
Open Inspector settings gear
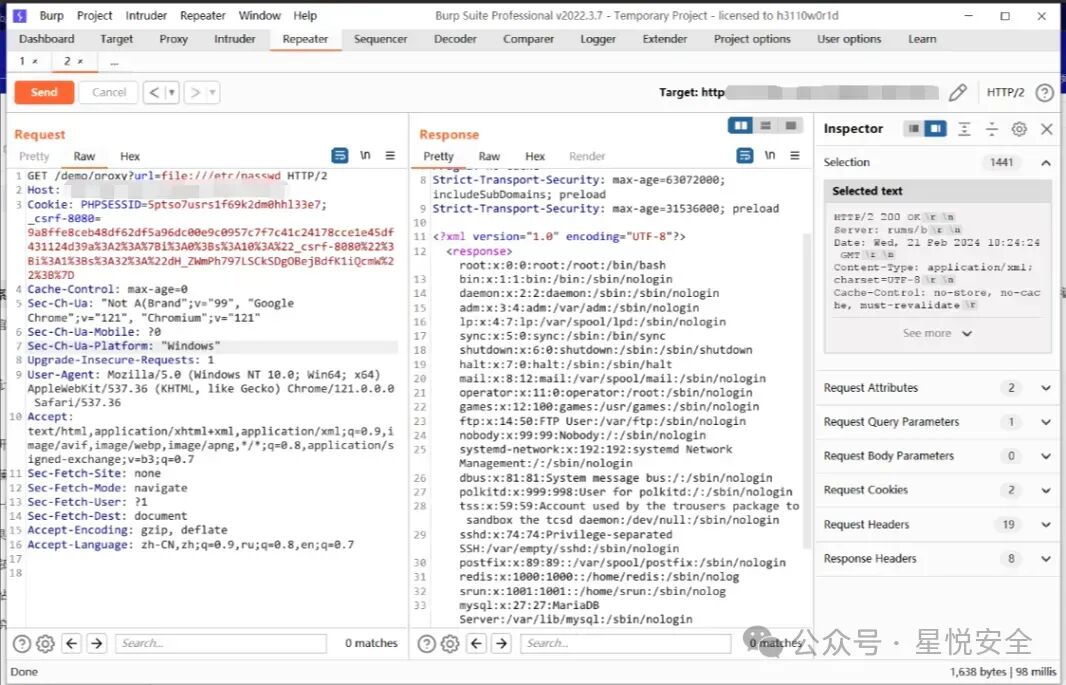(x=1018, y=128)
